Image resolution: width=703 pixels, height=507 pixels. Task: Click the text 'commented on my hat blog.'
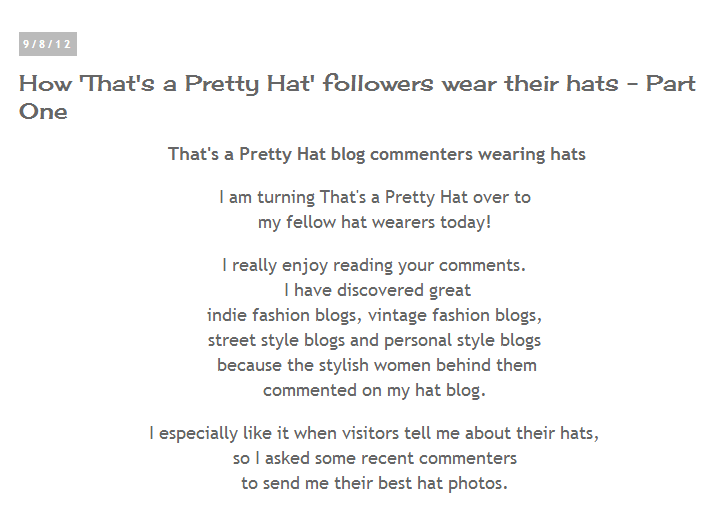374,390
